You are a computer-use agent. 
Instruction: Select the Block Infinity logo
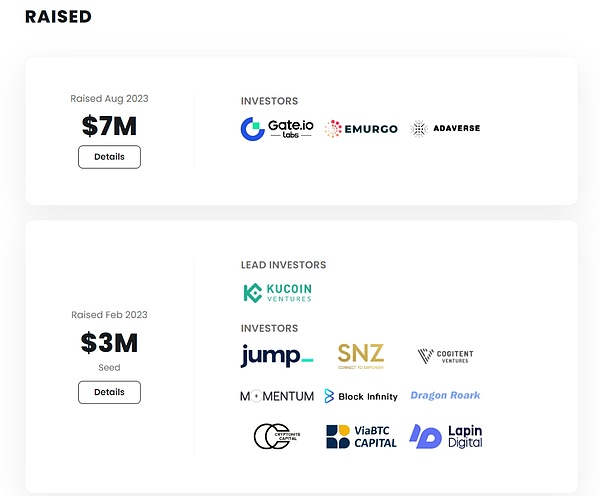point(361,396)
